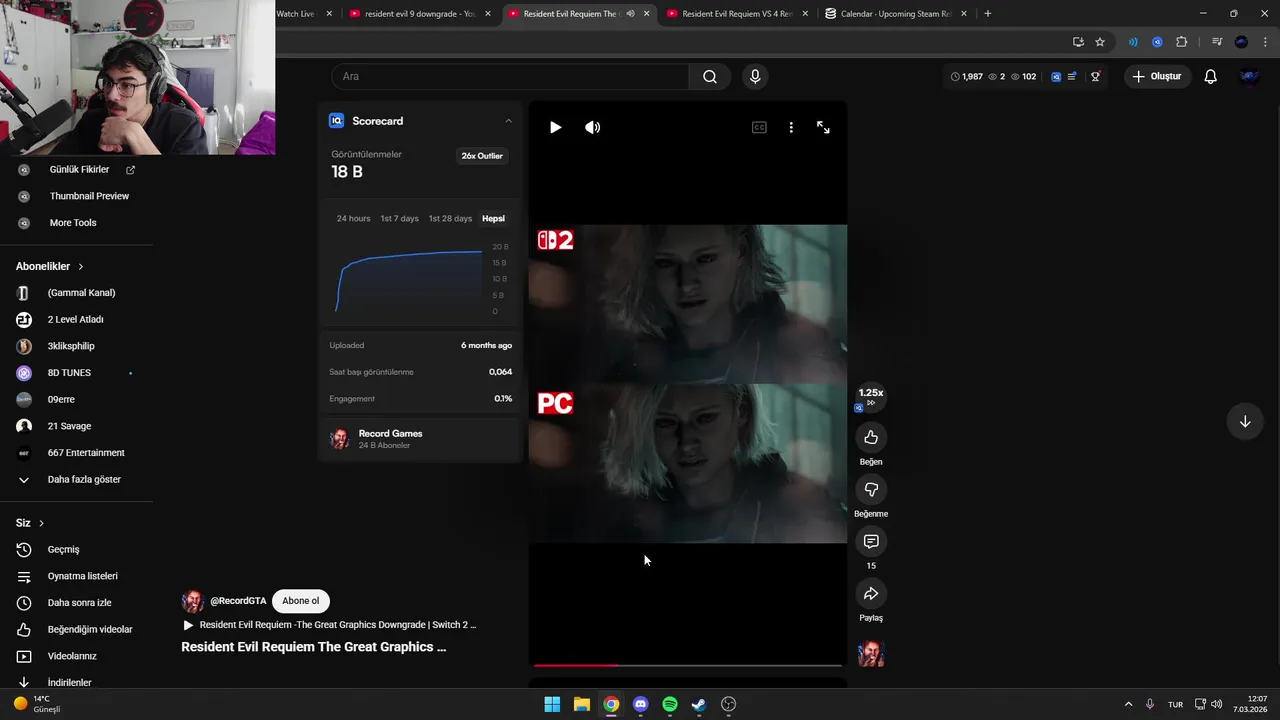Enter fullscreen mode for the video
This screenshot has height=720, width=1280.
[x=823, y=127]
